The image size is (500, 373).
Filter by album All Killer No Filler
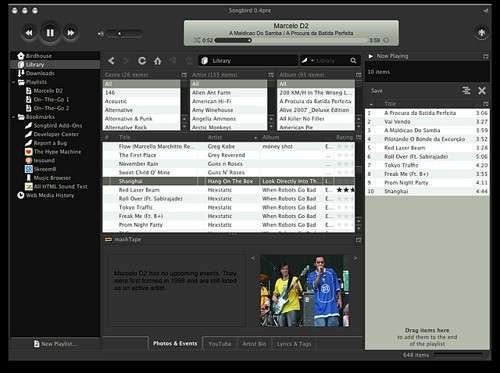coord(316,119)
